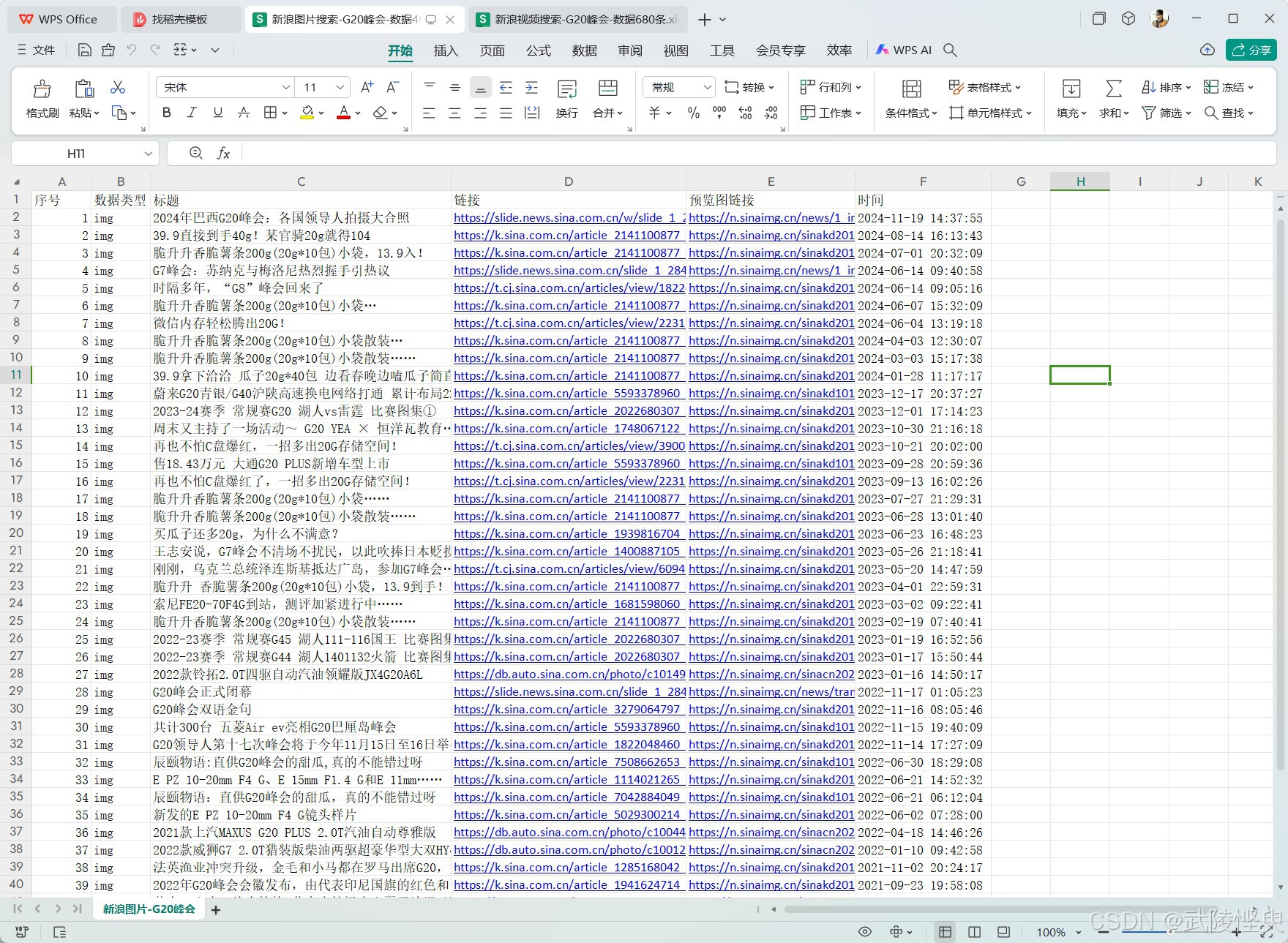Screen dimensions: 1288x943
Task: Click the formula bar input field
Action: pyautogui.click(x=757, y=153)
